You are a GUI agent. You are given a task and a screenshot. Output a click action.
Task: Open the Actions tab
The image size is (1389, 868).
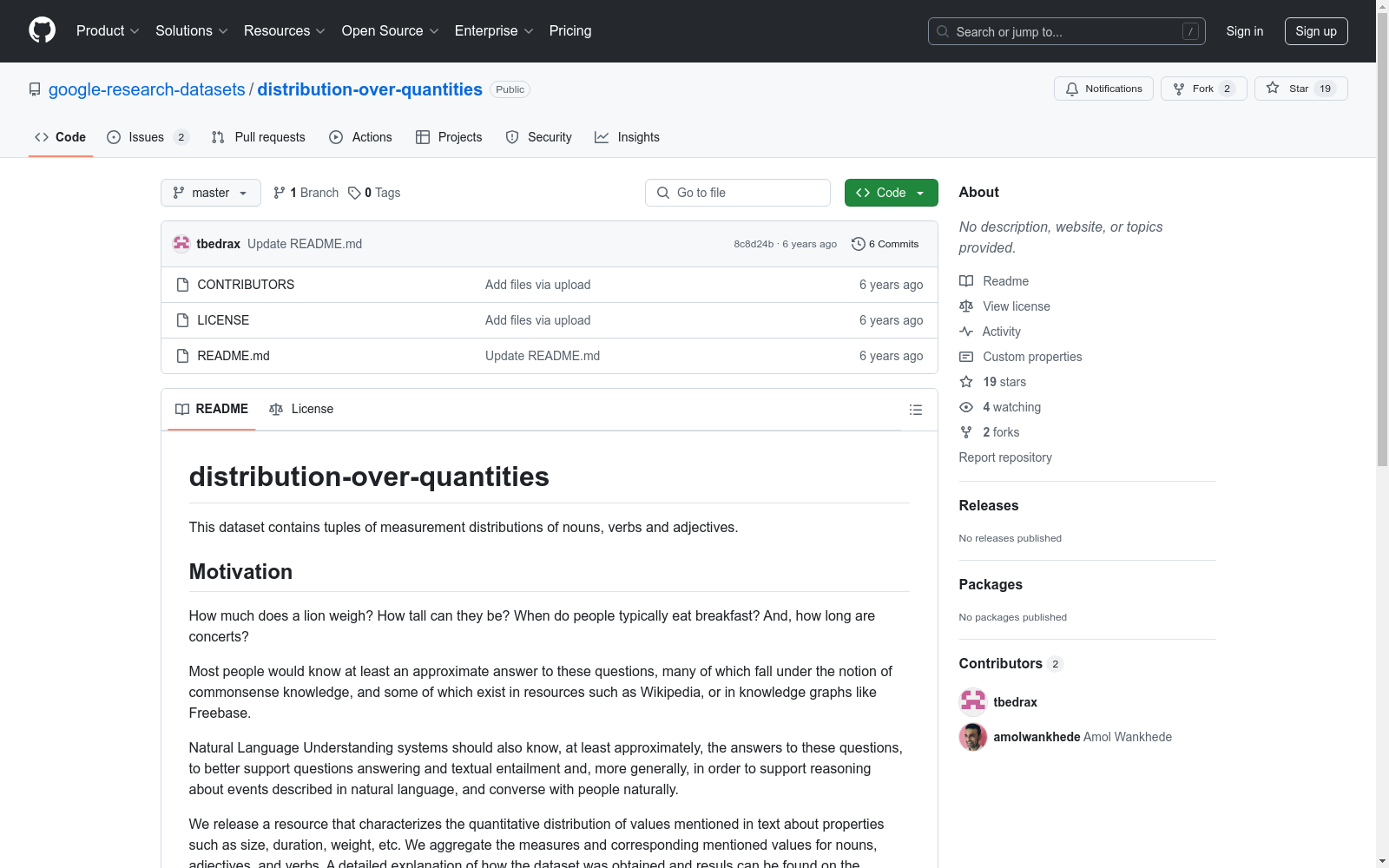pos(361,137)
